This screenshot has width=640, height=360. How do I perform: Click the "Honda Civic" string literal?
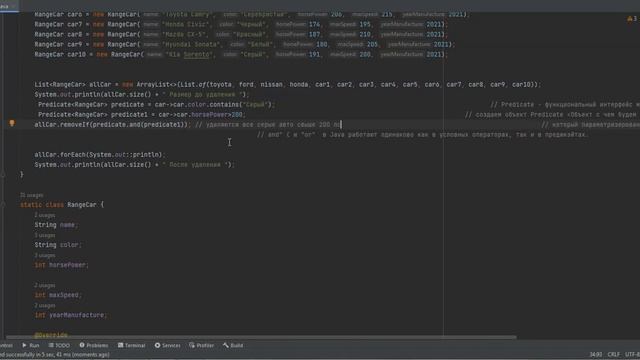tap(186, 24)
